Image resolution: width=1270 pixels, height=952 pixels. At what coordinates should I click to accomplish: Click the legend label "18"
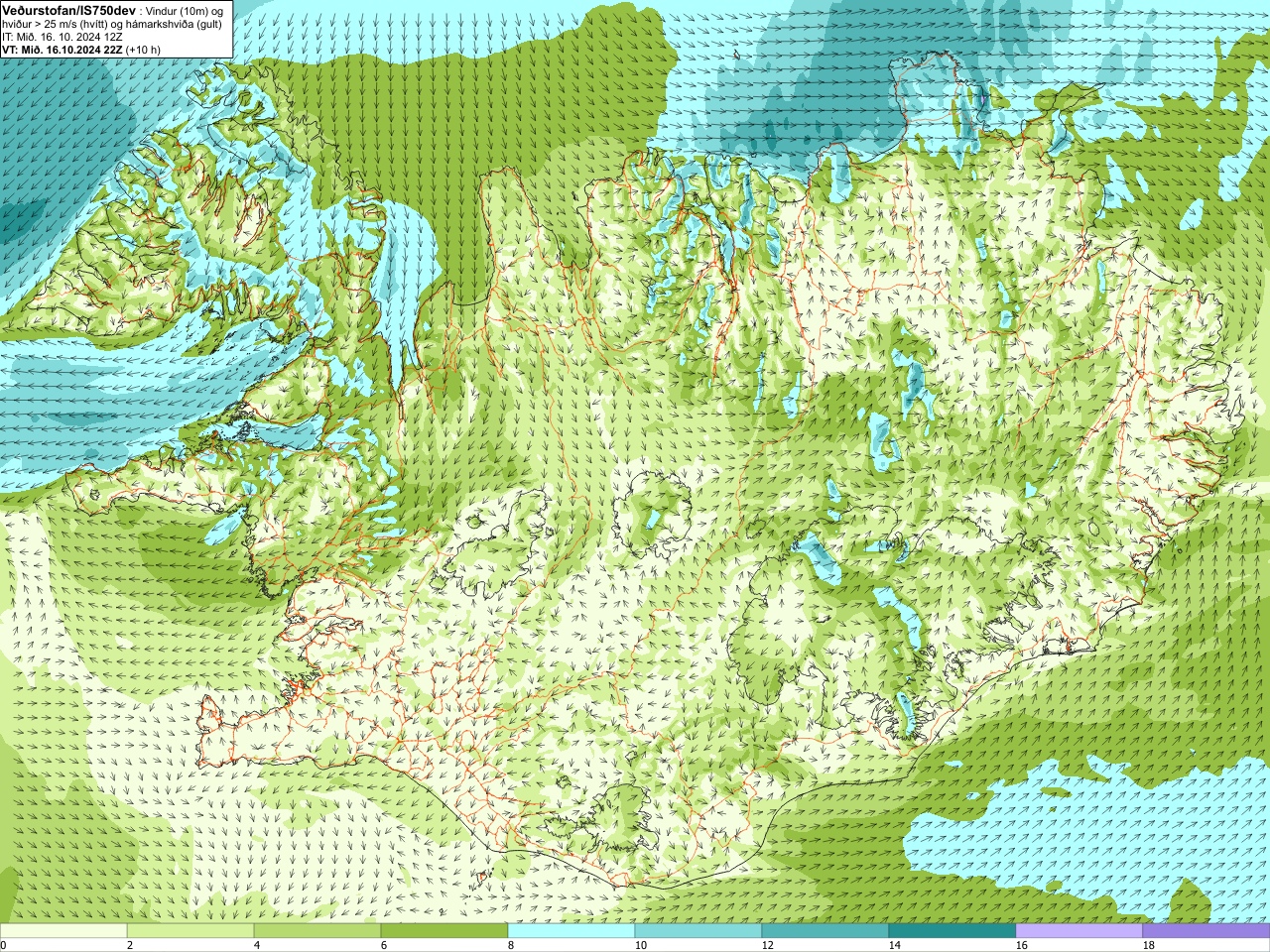coord(1148,945)
